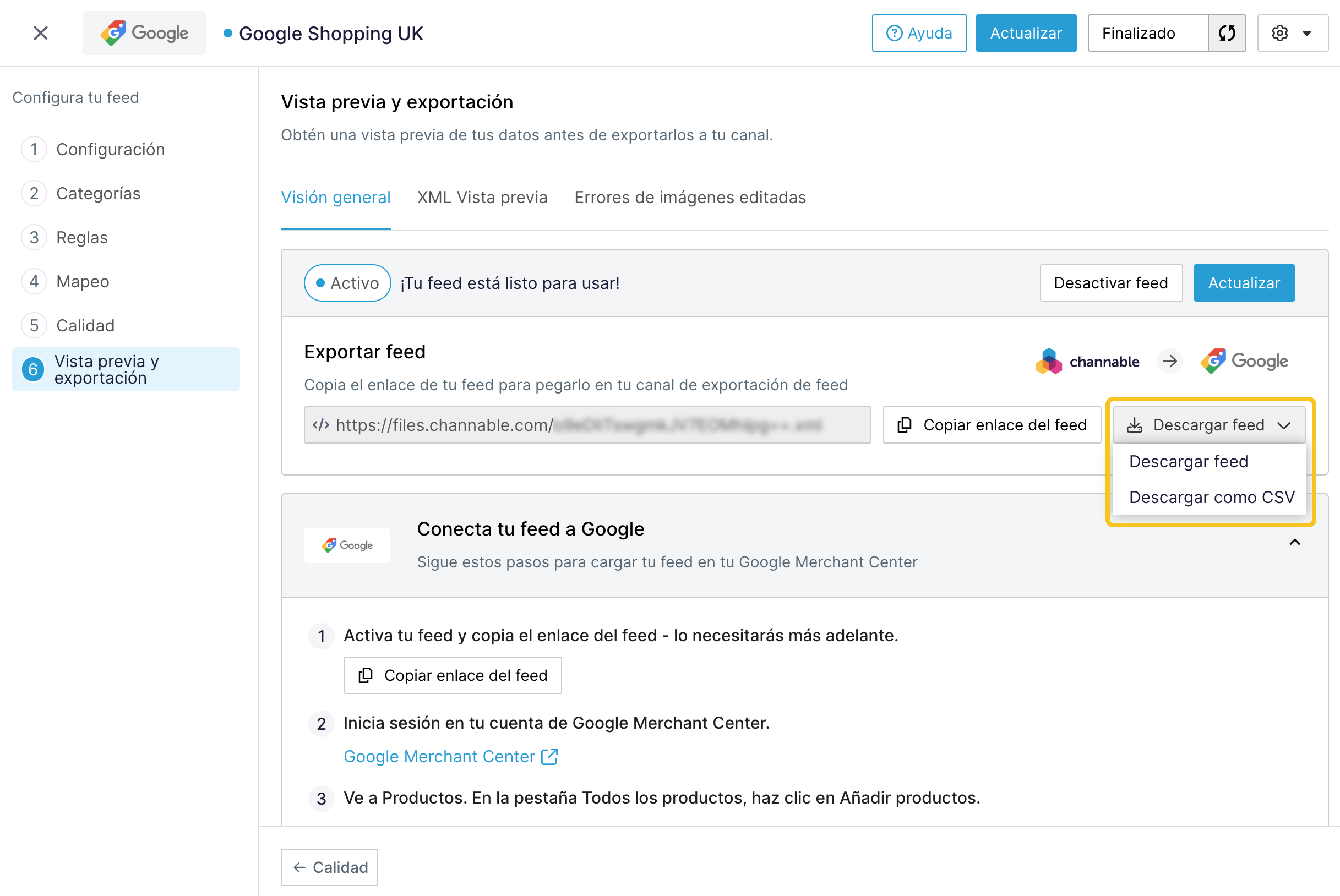Click the Configura tu feed heading
The width and height of the screenshot is (1340, 896).
point(75,97)
